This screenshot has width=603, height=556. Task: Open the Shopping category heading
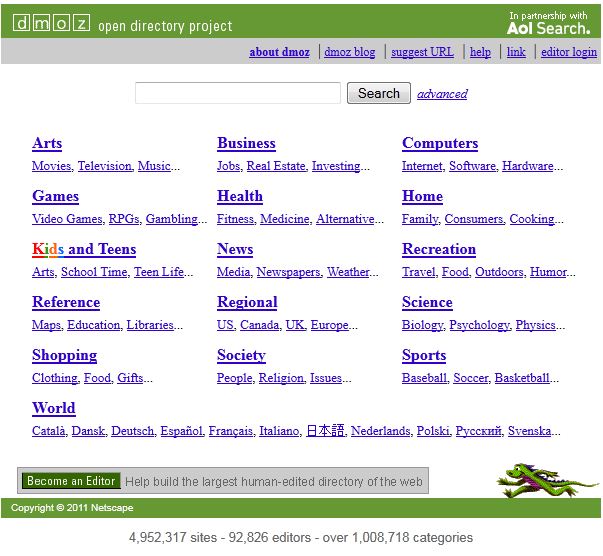(x=64, y=355)
